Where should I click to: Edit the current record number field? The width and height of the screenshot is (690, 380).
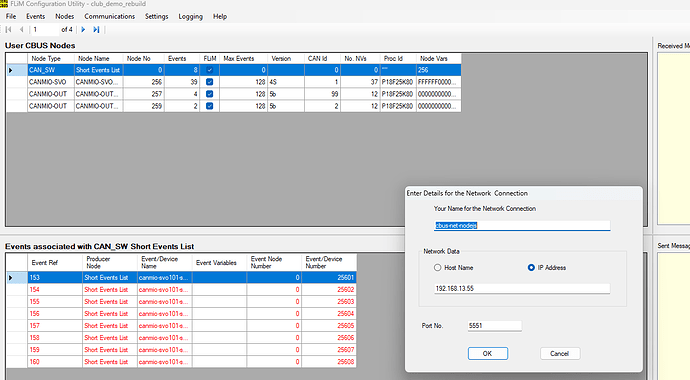click(x=44, y=29)
